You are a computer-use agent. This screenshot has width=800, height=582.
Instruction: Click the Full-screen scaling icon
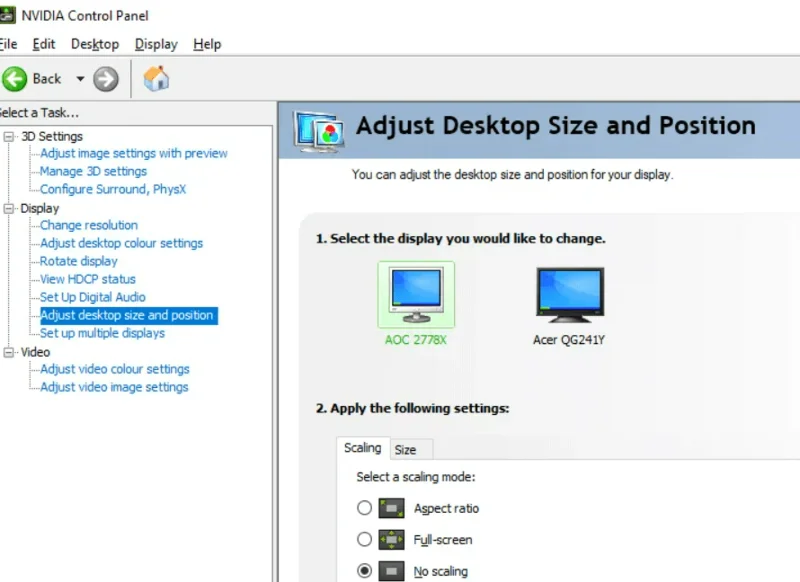point(391,540)
